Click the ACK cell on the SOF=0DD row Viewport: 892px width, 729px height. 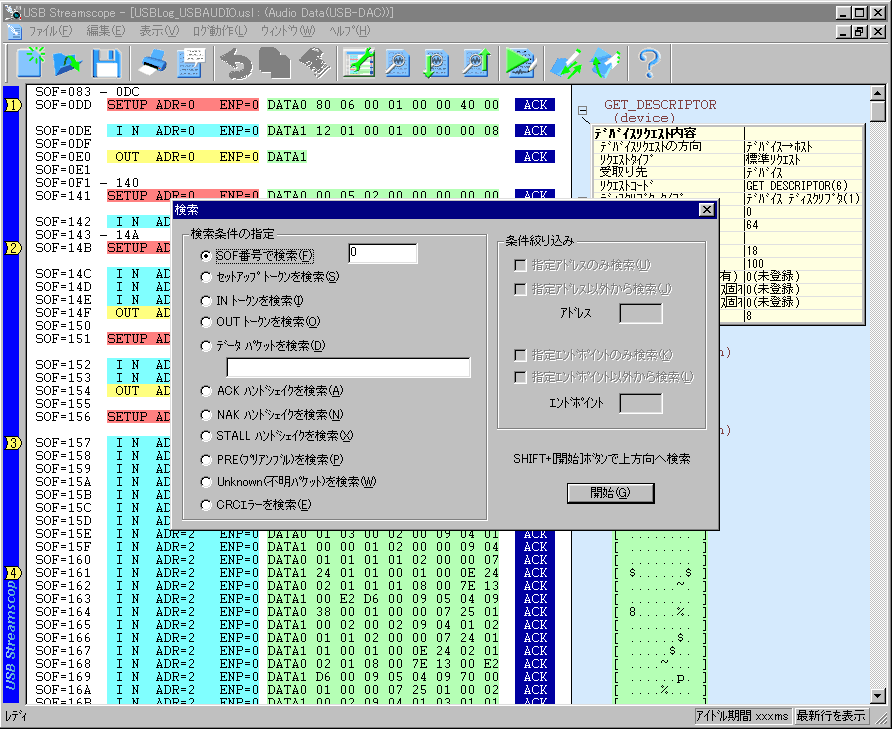pos(535,105)
